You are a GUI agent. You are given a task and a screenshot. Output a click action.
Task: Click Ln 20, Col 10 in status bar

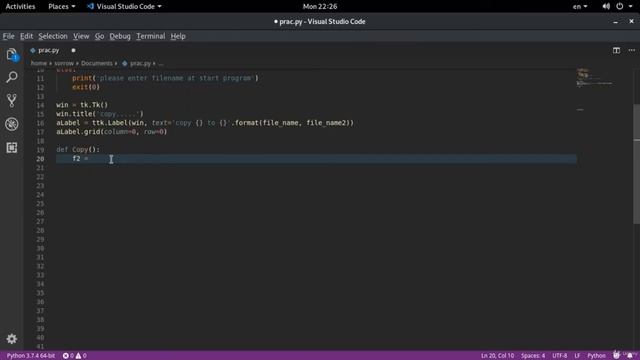(x=497, y=356)
